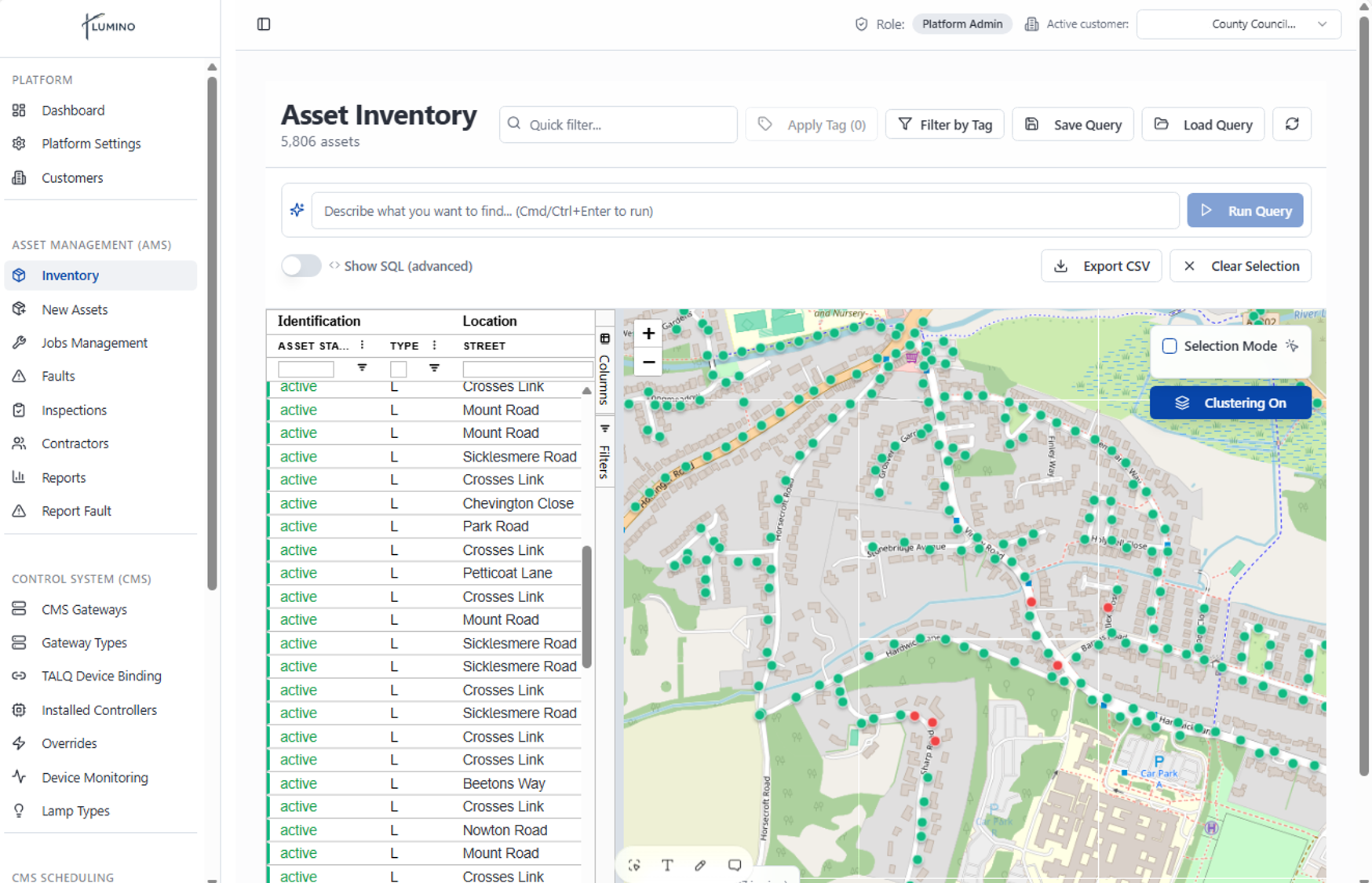Focus the Quick filter search box
Viewport: 1372px width, 883px height.
pyautogui.click(x=618, y=124)
